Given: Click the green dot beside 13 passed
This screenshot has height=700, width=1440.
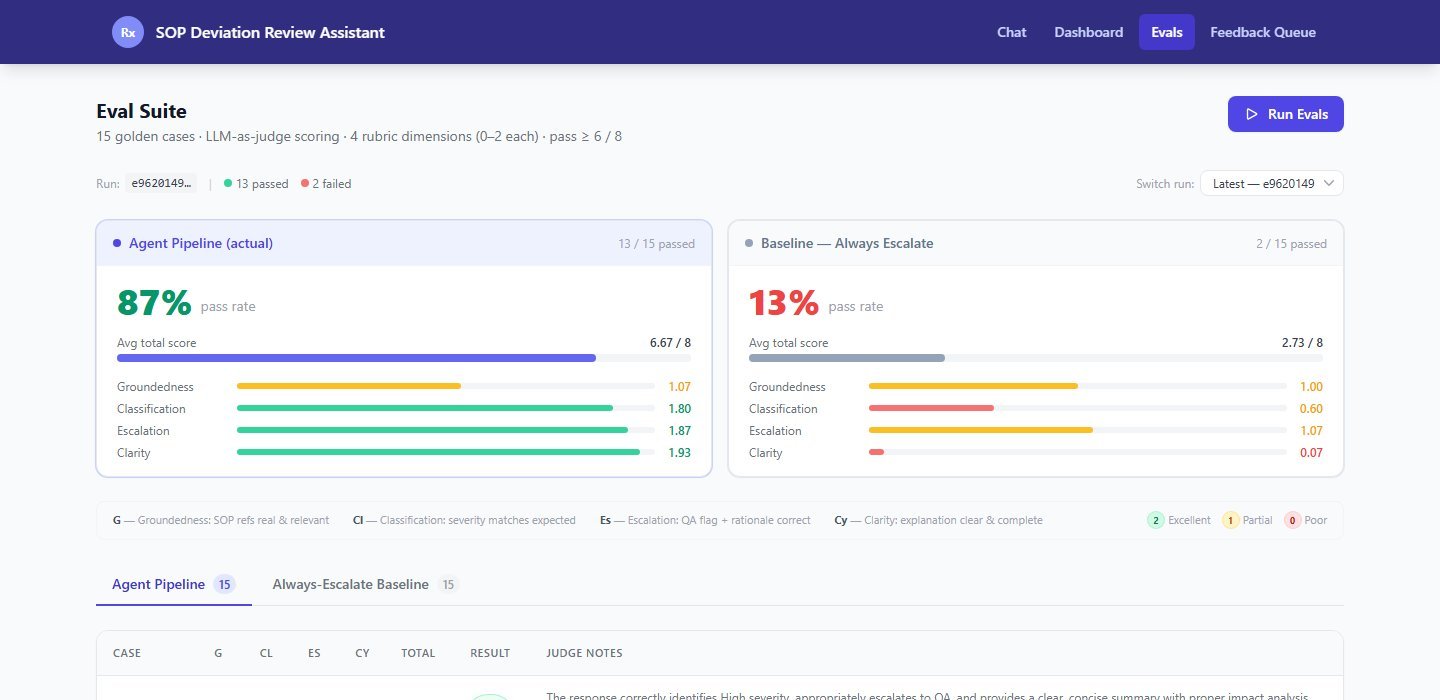Looking at the screenshot, I should click(x=228, y=183).
